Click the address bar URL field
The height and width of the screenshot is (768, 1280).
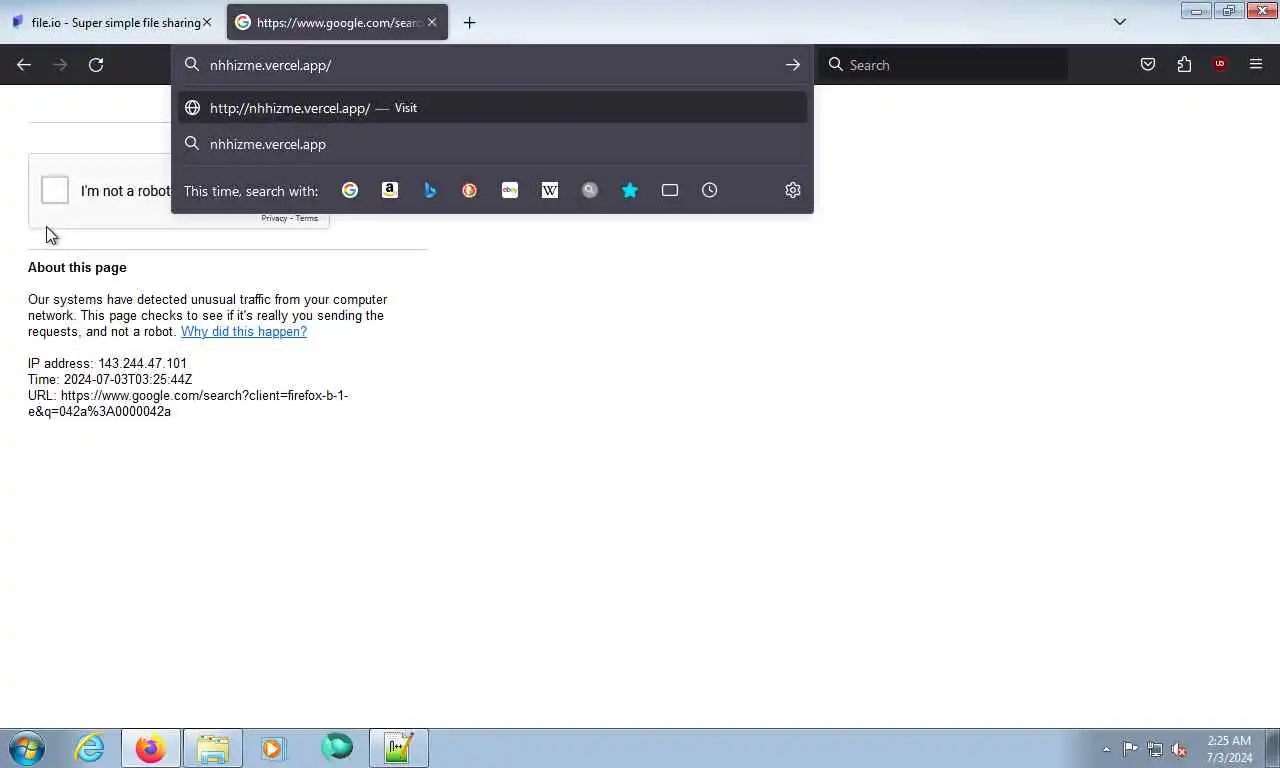(490, 65)
